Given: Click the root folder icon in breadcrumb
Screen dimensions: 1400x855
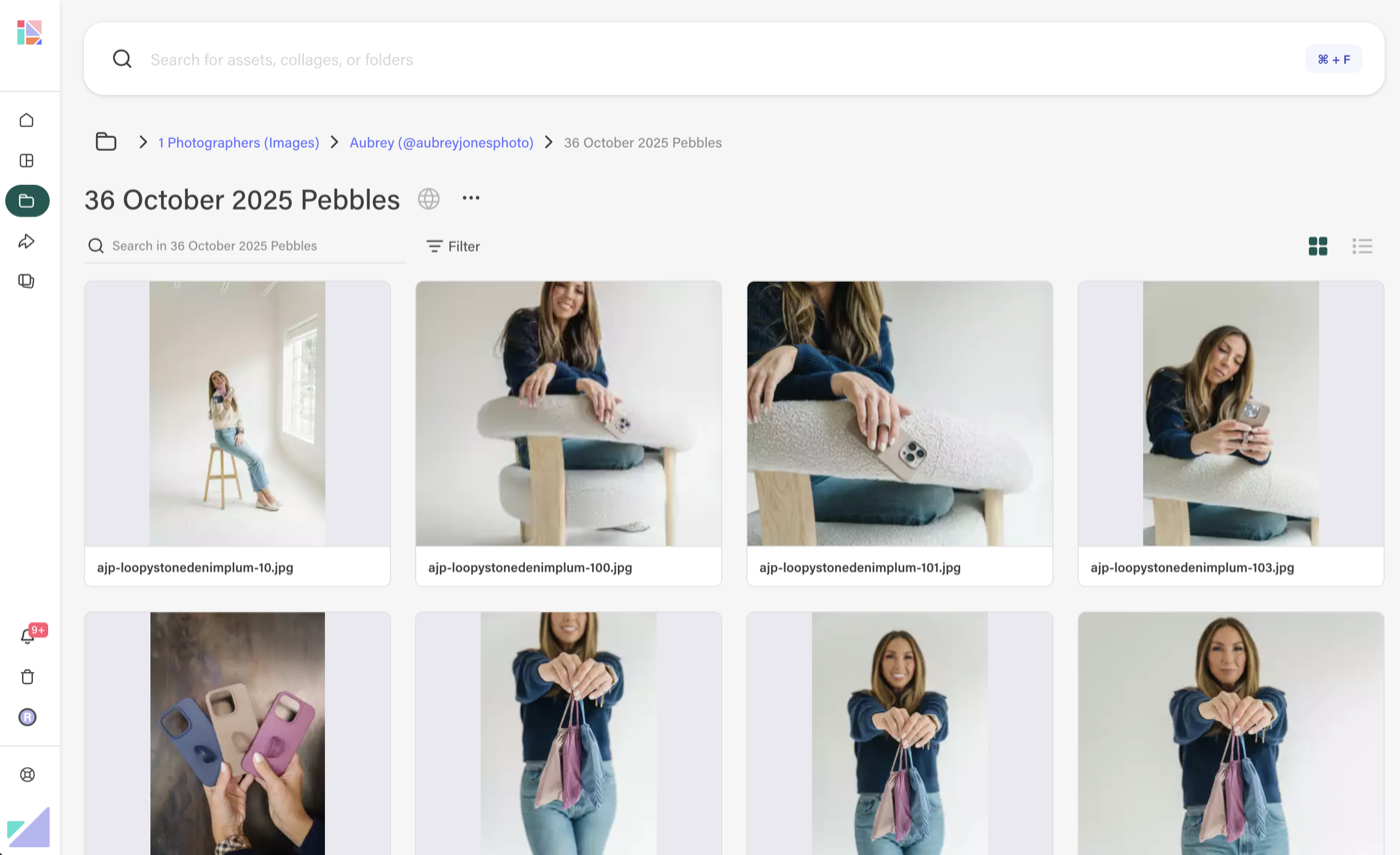Looking at the screenshot, I should point(106,142).
